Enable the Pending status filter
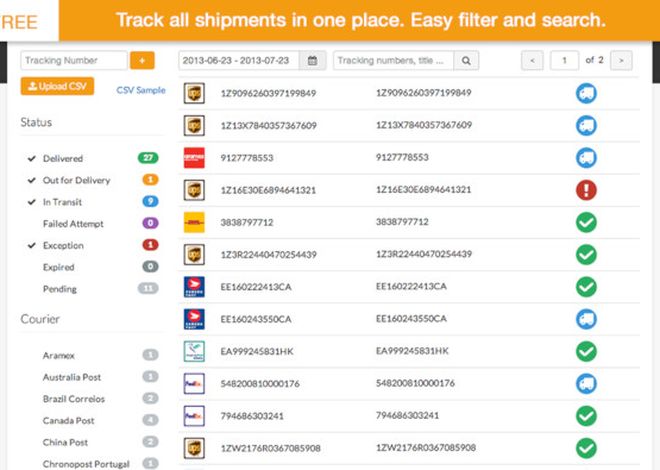The image size is (660, 470). (x=60, y=289)
